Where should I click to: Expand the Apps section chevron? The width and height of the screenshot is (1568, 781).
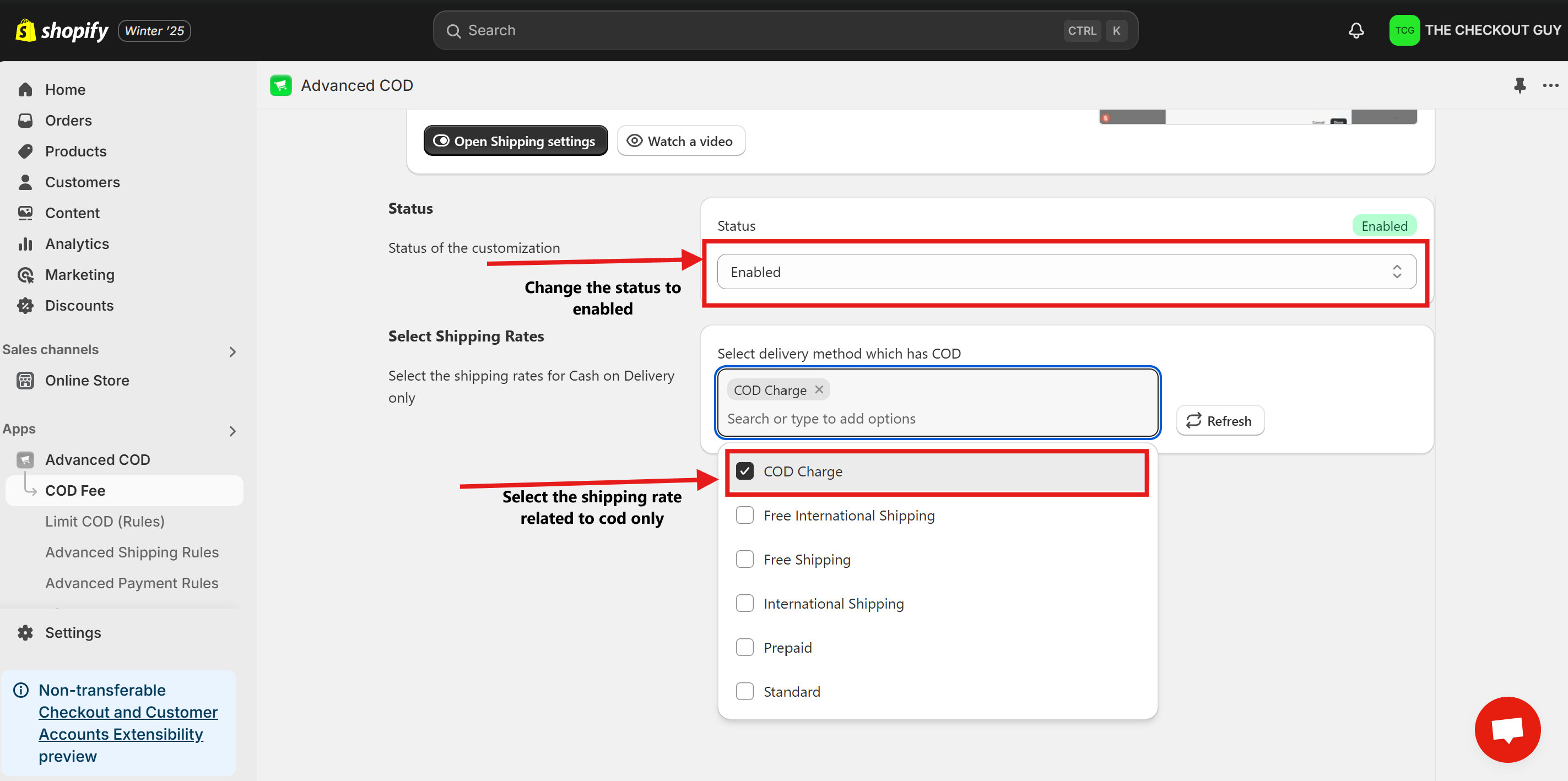pos(232,431)
